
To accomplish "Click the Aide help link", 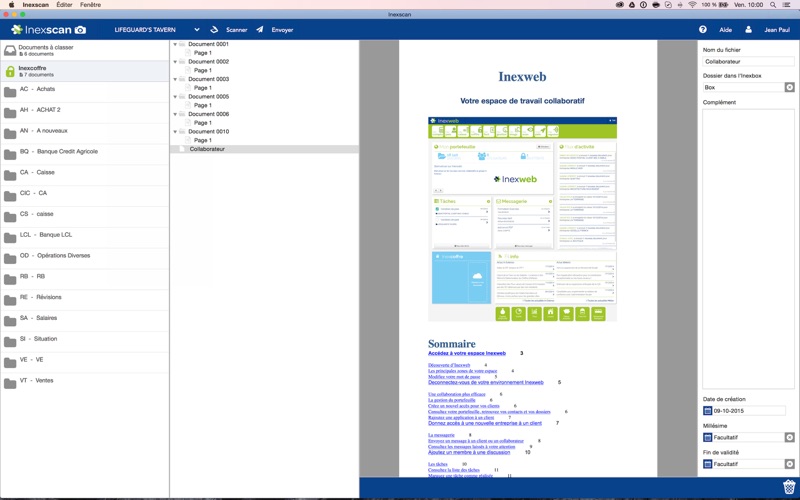I will tap(726, 30).
